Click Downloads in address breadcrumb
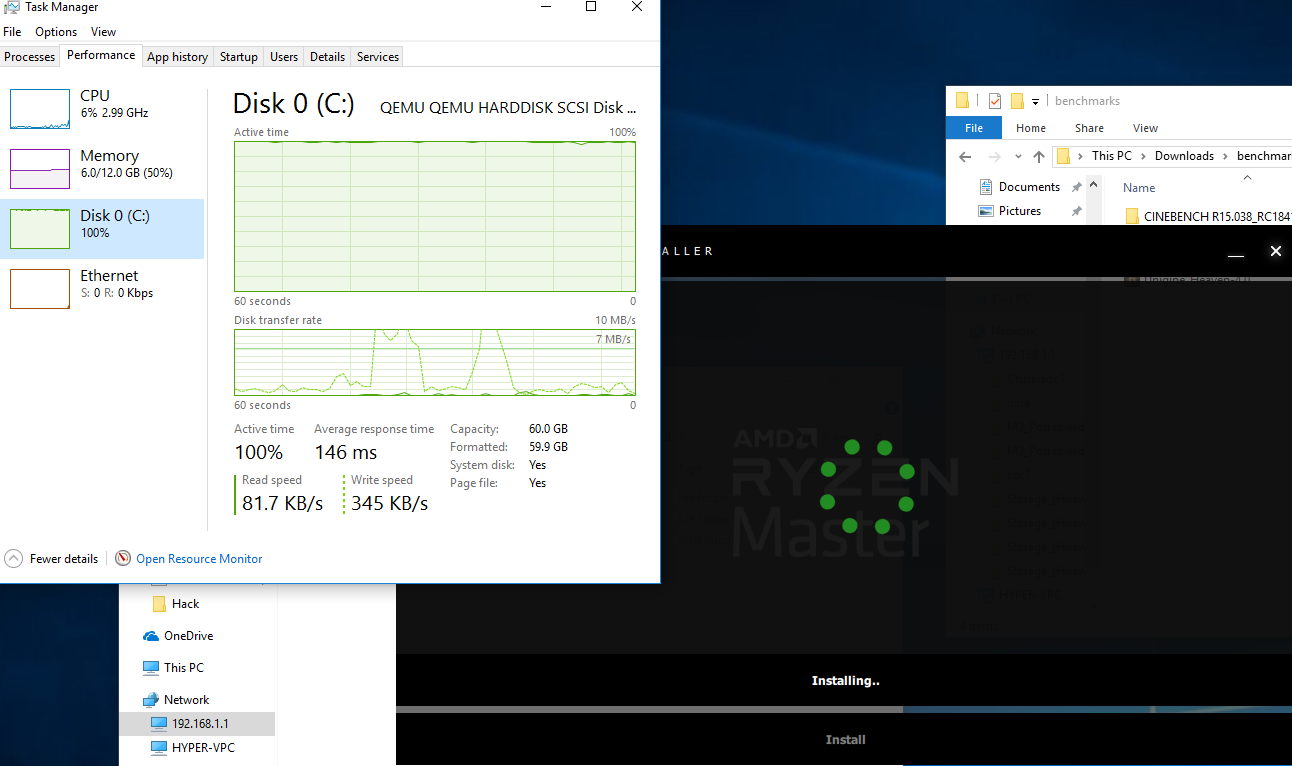The width and height of the screenshot is (1292, 766). coord(1184,156)
